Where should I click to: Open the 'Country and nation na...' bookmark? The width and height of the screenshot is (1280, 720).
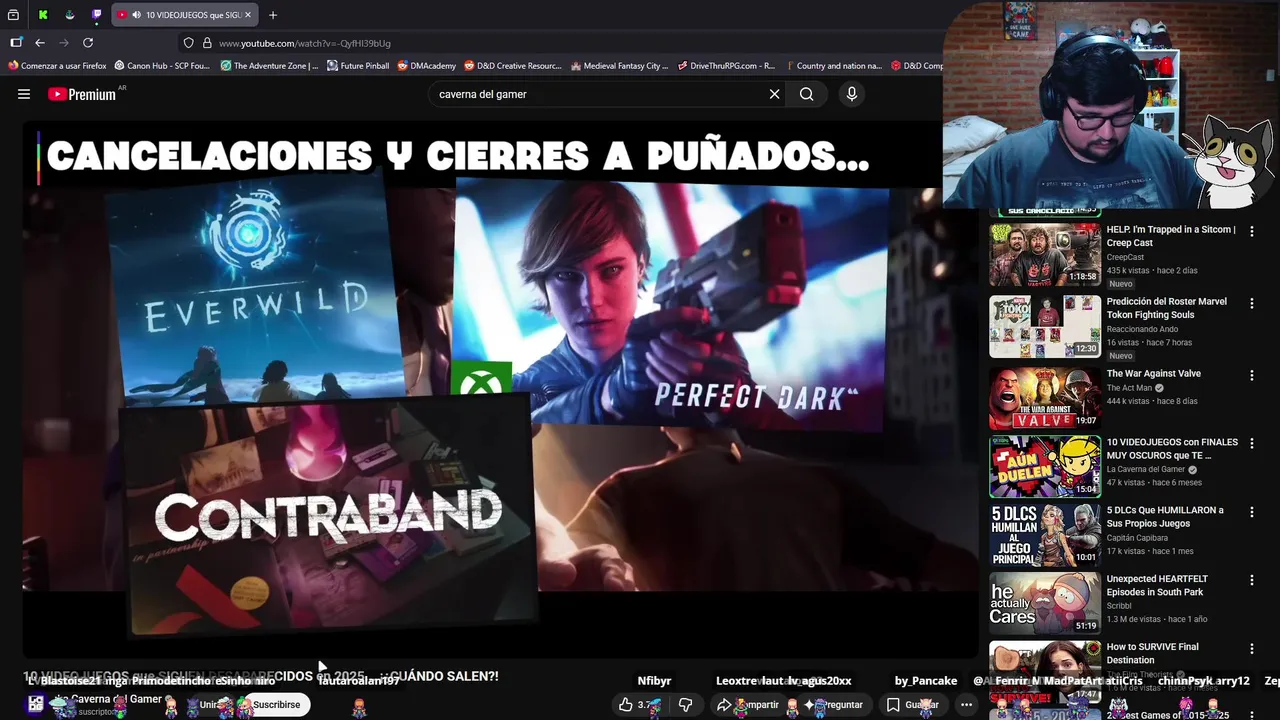click(833, 66)
